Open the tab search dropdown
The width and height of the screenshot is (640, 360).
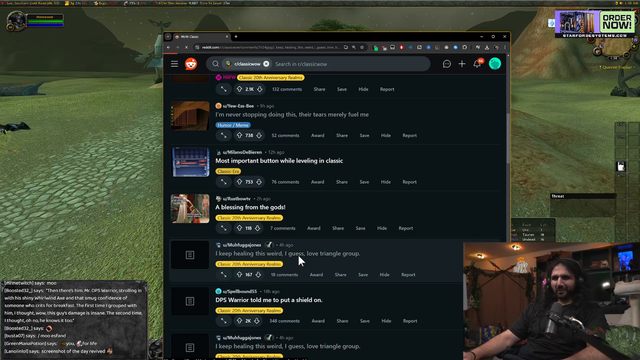point(168,37)
